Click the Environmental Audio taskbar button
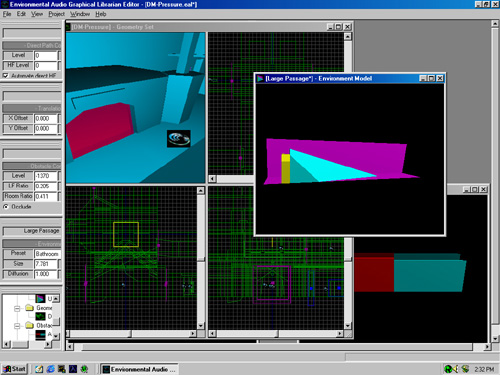The image size is (500, 375). [x=139, y=369]
